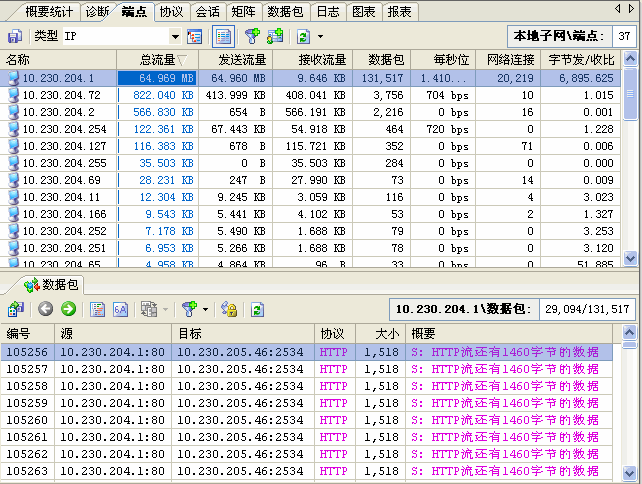Image resolution: width=642 pixels, height=484 pixels.
Task: Toggle the highlighted details view button
Action: pos(223,36)
